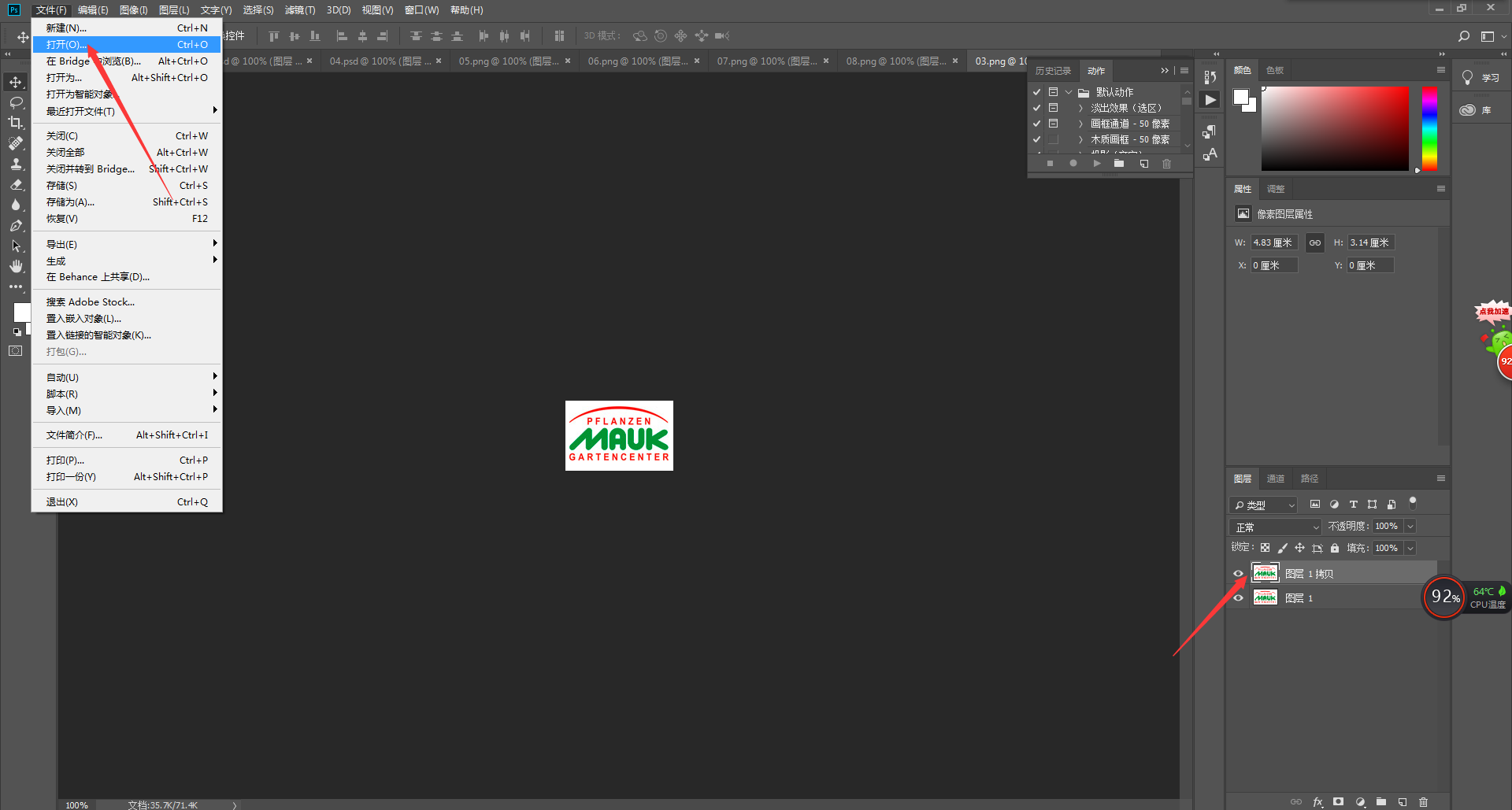Open the Paragraph styles panel icon
1512x810 pixels.
(1210, 131)
